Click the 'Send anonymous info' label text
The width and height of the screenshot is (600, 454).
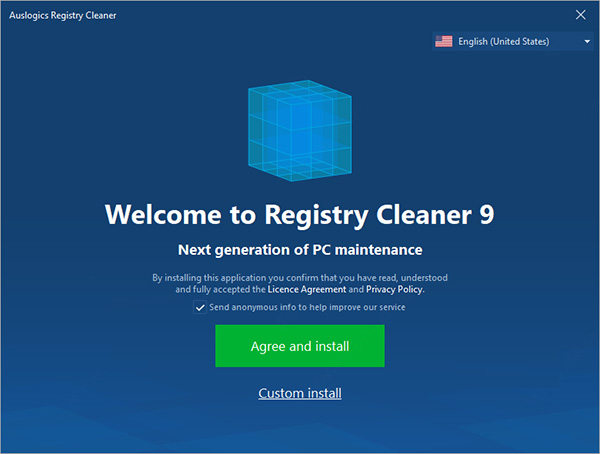click(x=307, y=307)
